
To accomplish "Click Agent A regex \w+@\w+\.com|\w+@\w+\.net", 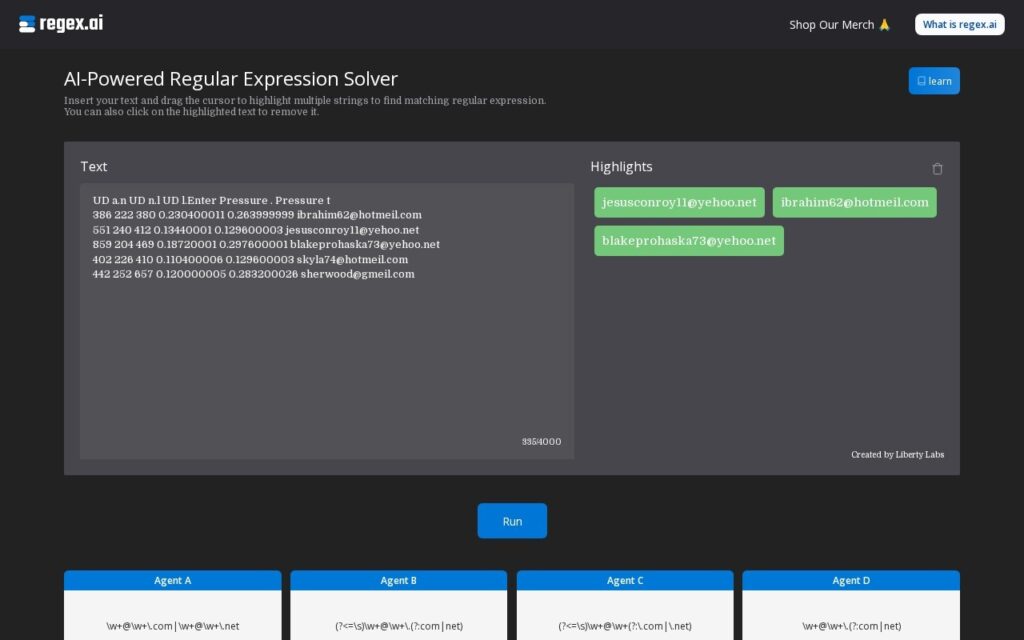I will click(172, 626).
